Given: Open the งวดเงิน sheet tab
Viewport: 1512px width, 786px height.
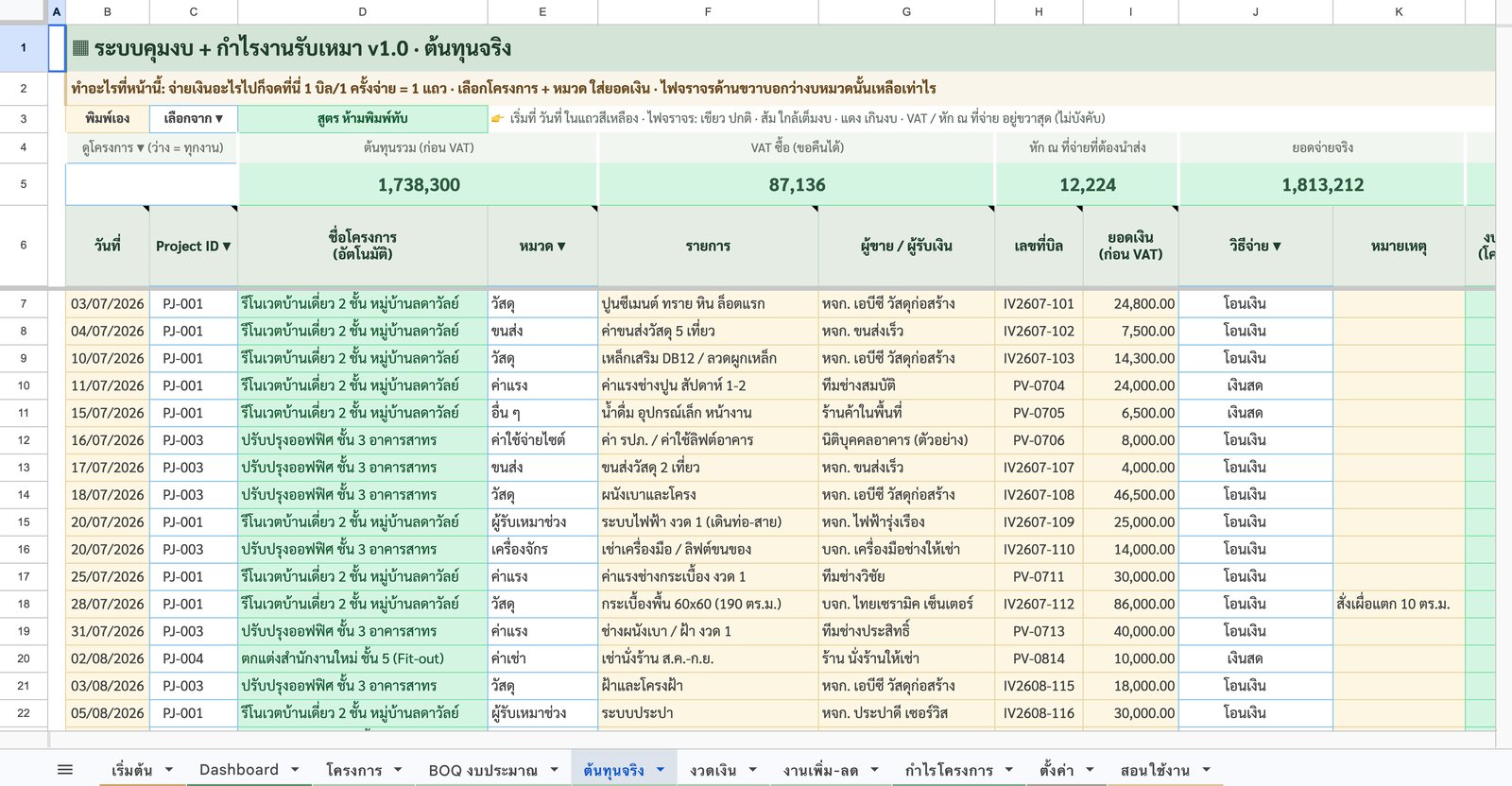Looking at the screenshot, I should (713, 770).
